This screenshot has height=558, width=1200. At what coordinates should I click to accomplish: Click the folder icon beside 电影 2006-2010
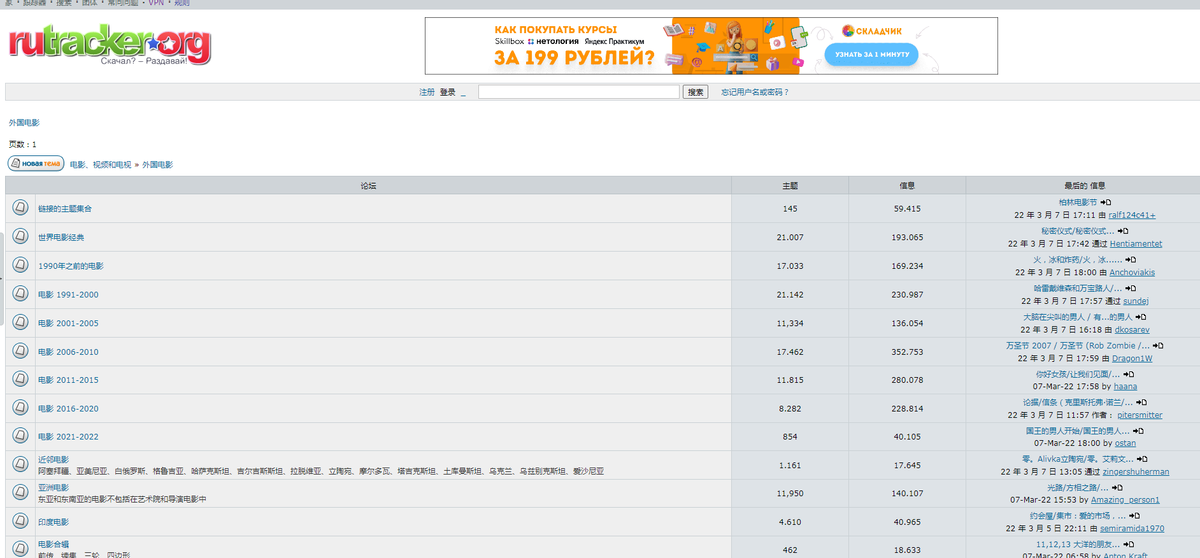pos(20,352)
